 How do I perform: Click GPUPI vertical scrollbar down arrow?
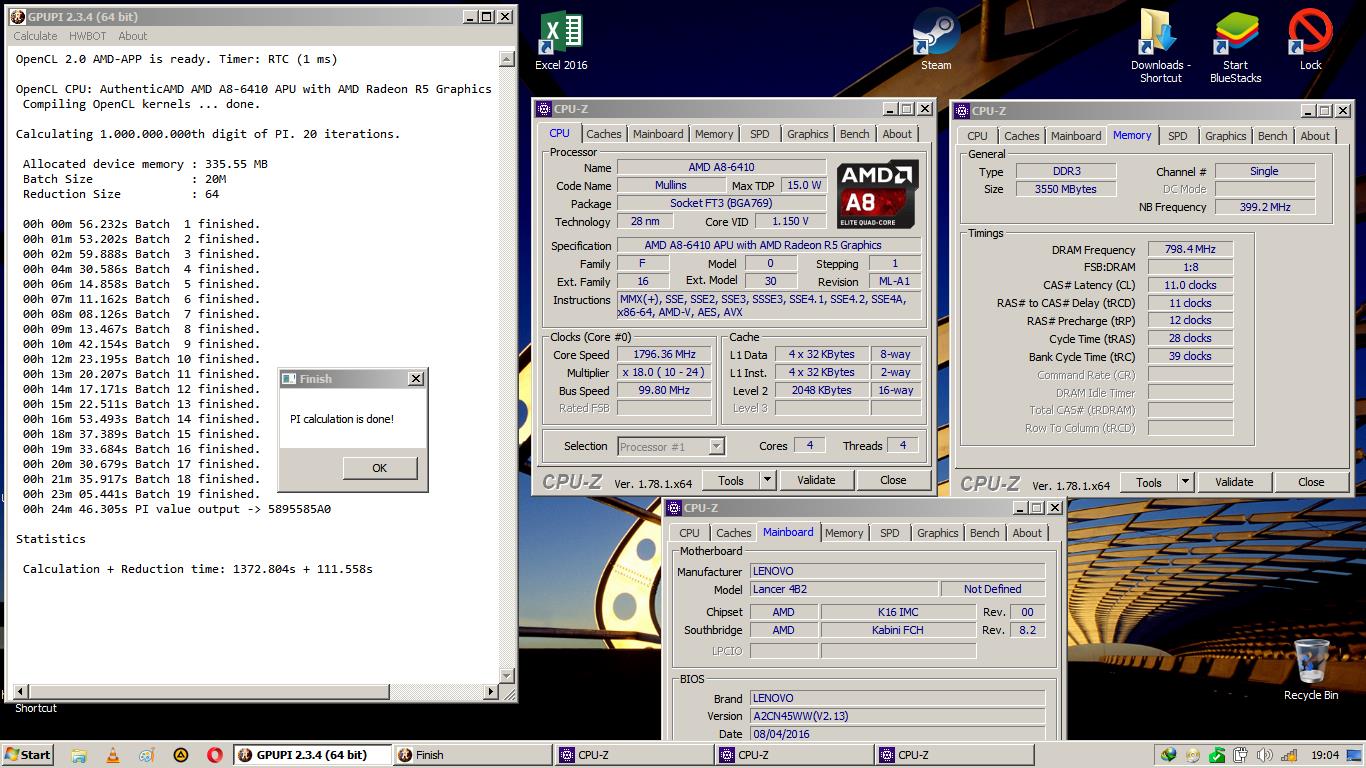pyautogui.click(x=507, y=676)
